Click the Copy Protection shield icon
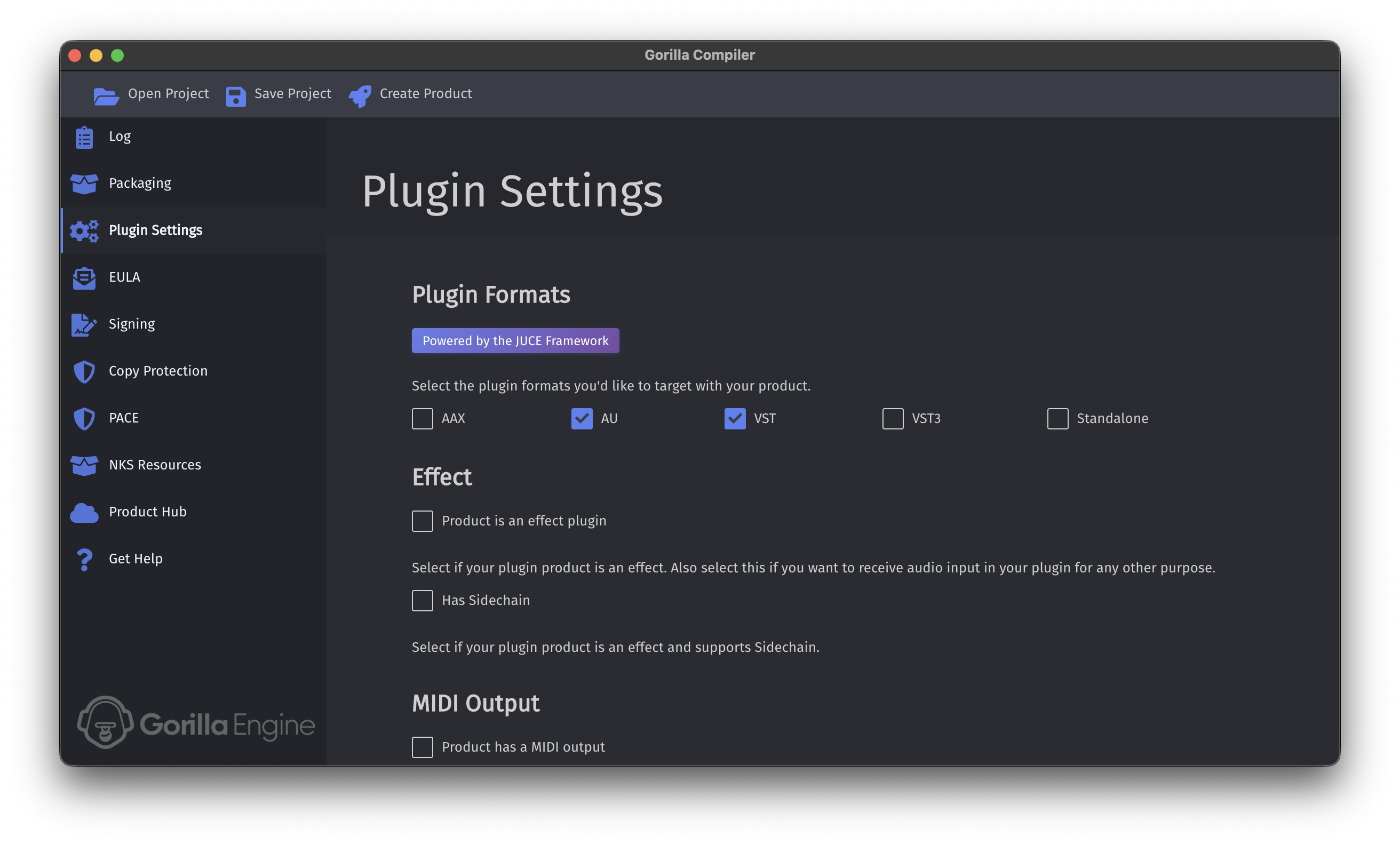 tap(84, 372)
